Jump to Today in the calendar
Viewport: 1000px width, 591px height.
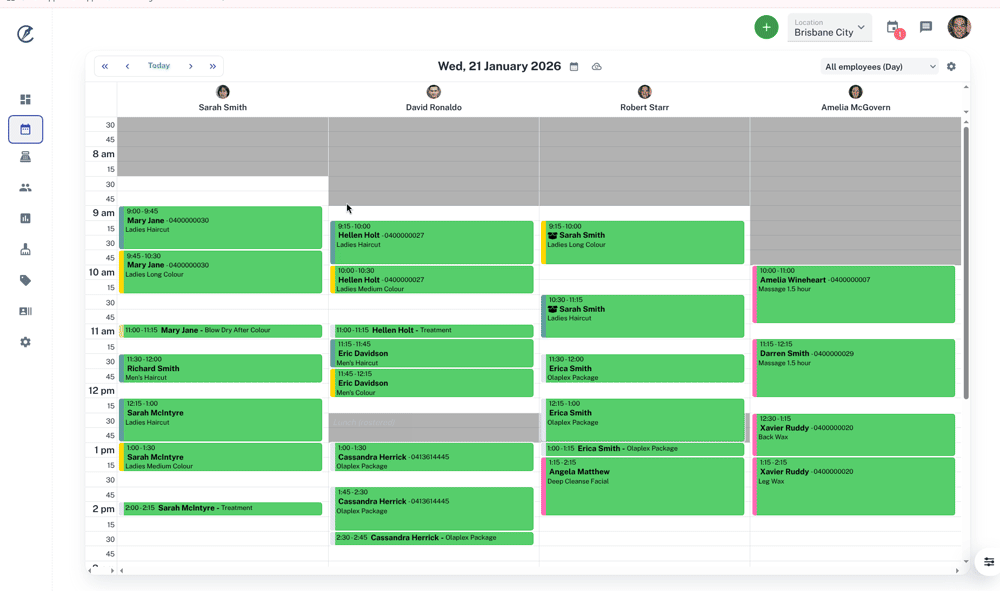click(x=159, y=66)
